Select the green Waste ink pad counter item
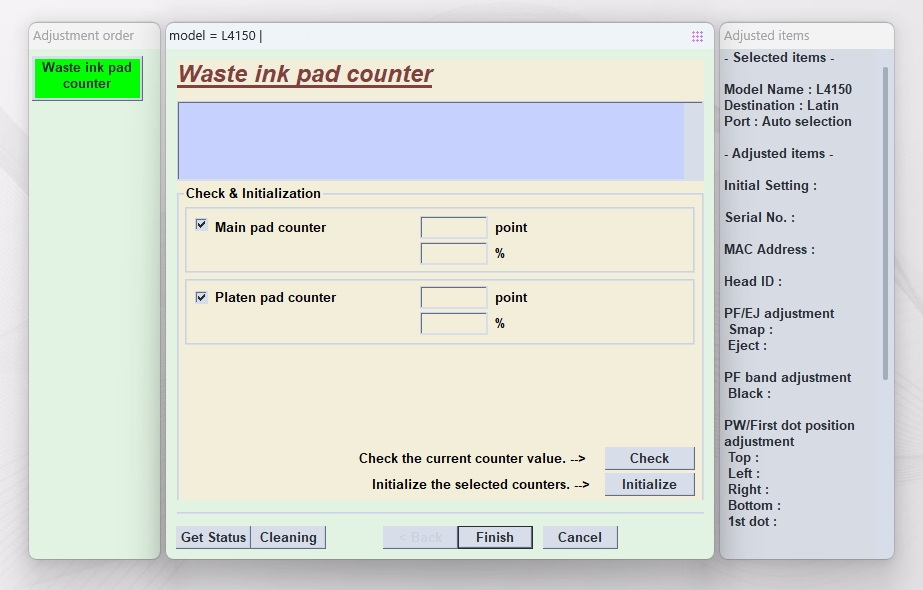 pos(87,77)
